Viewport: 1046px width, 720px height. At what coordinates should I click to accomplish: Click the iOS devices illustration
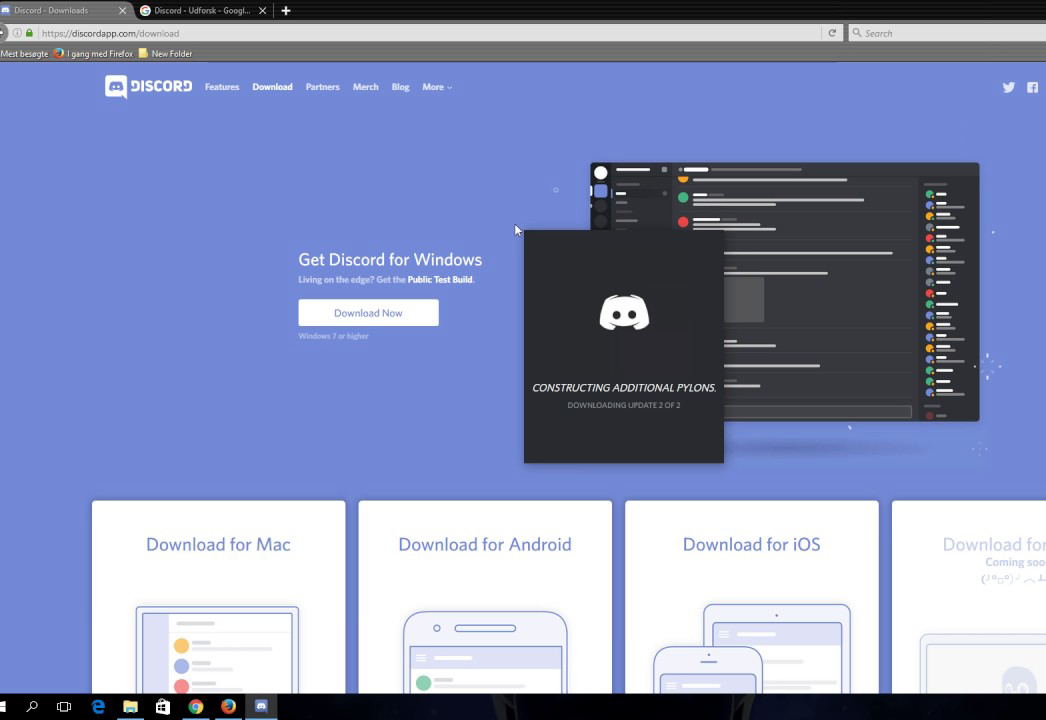coord(752,648)
